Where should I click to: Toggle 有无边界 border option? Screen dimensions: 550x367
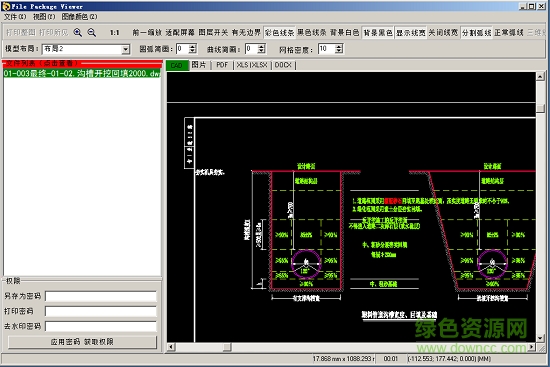coord(246,33)
